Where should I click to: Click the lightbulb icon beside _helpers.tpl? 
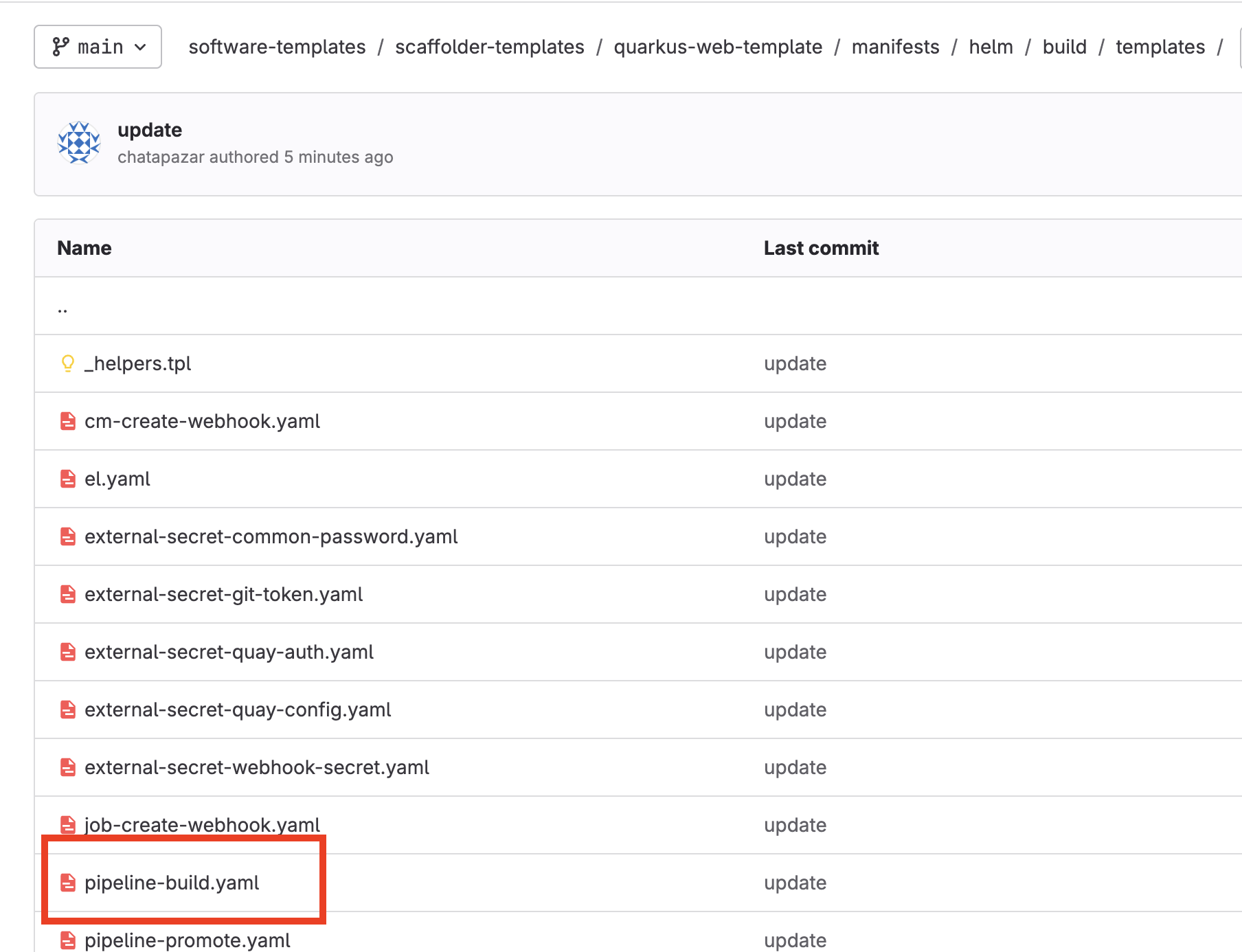coord(67,363)
